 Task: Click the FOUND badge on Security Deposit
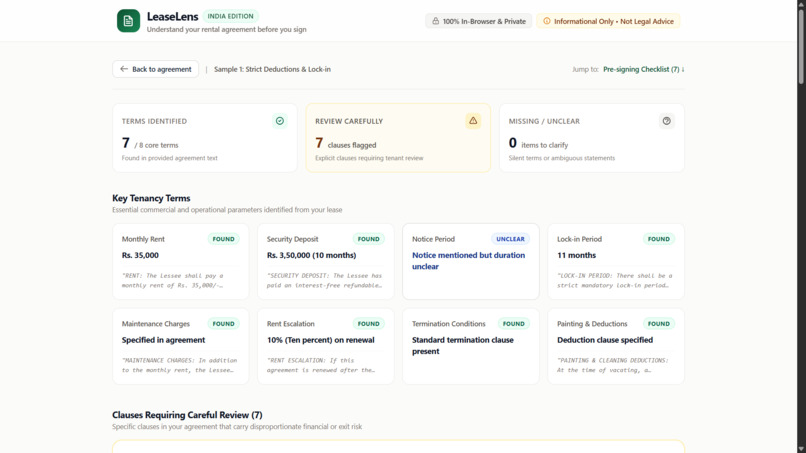pos(369,239)
